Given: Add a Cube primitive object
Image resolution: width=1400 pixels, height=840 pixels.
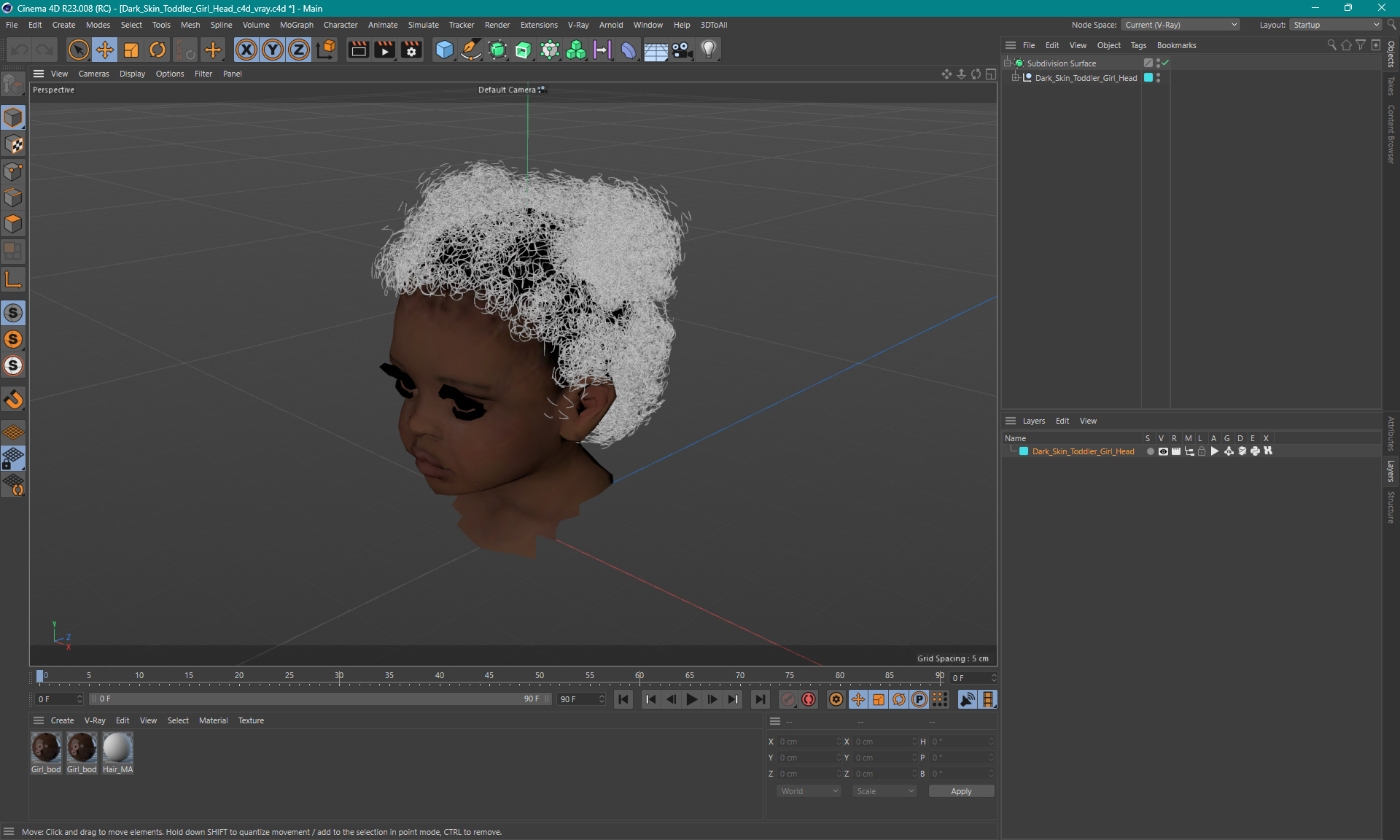Looking at the screenshot, I should (444, 50).
